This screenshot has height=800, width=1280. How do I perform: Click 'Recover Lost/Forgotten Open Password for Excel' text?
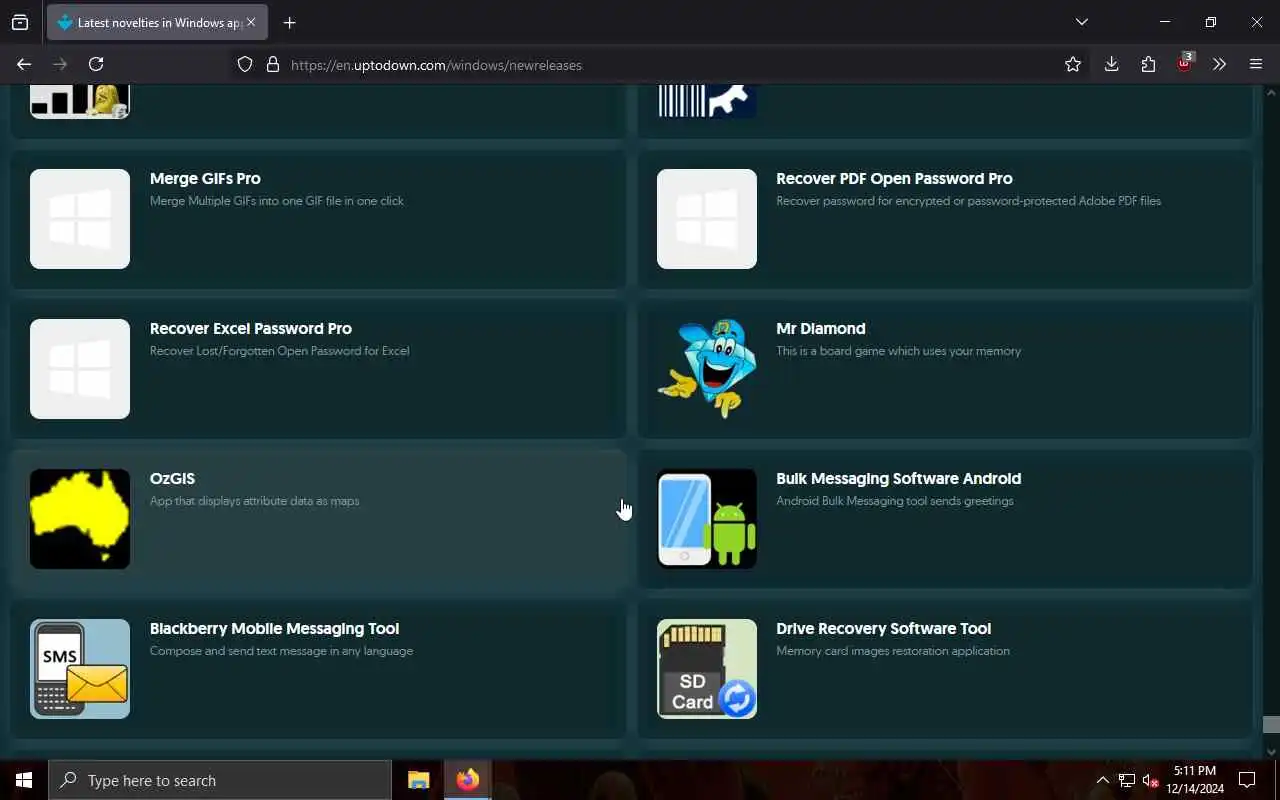[279, 351]
